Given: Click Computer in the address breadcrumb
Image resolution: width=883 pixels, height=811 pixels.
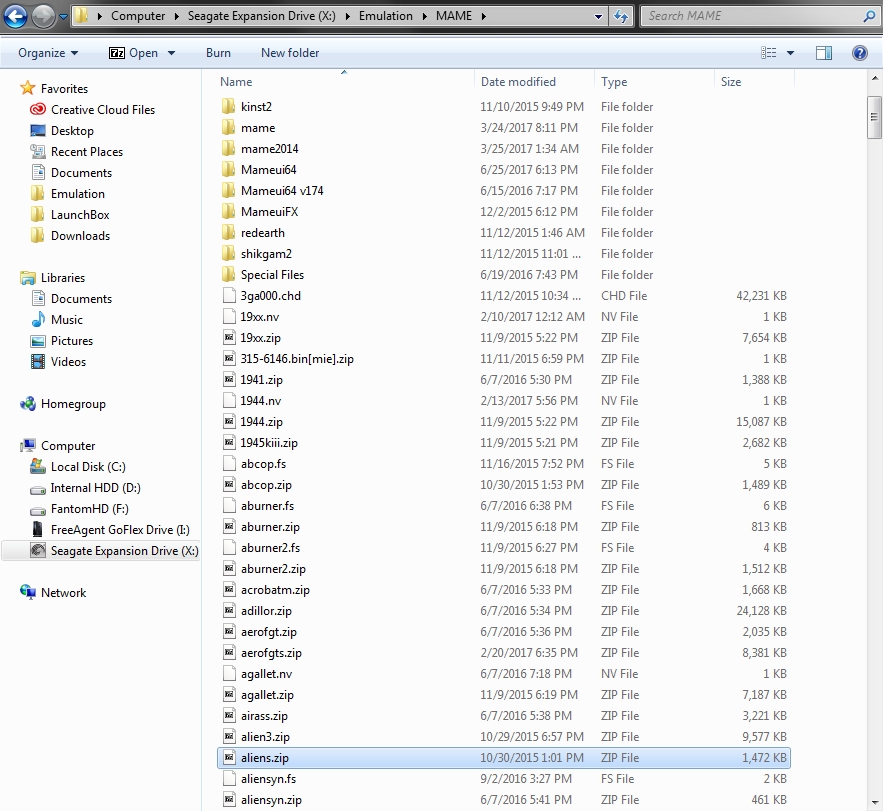Looking at the screenshot, I should tap(138, 16).
